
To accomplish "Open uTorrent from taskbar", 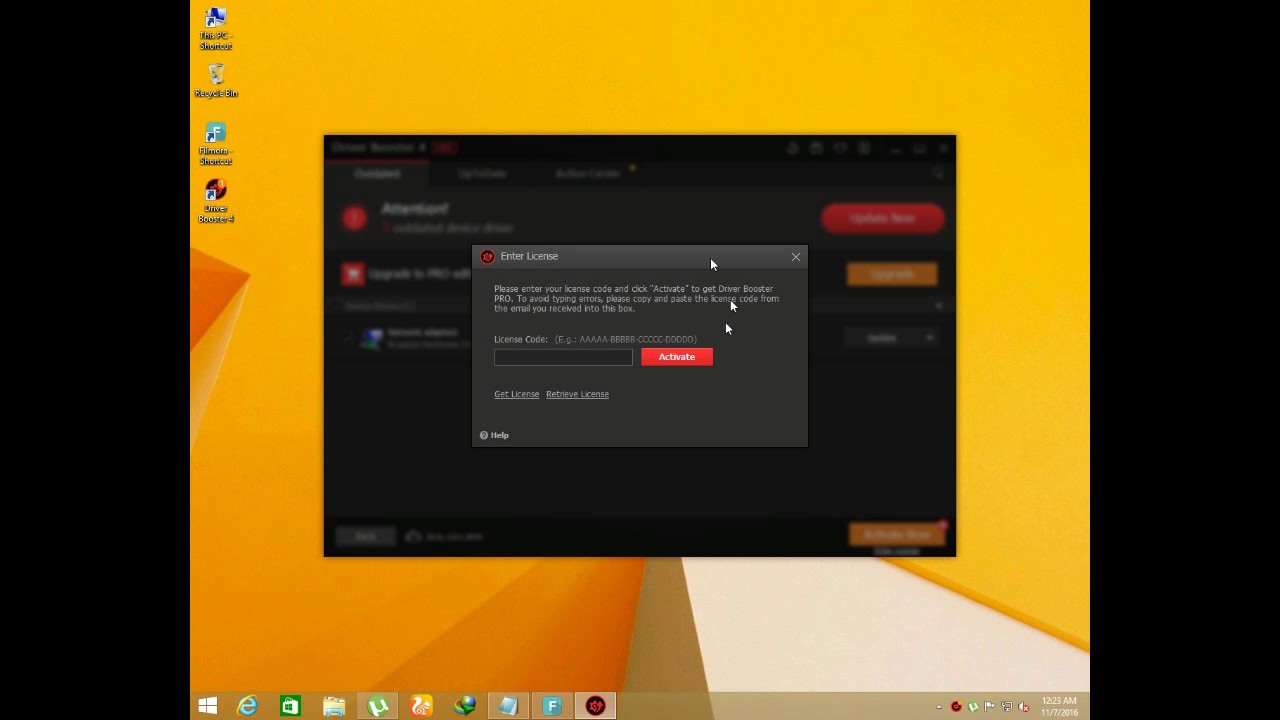I will pyautogui.click(x=378, y=706).
